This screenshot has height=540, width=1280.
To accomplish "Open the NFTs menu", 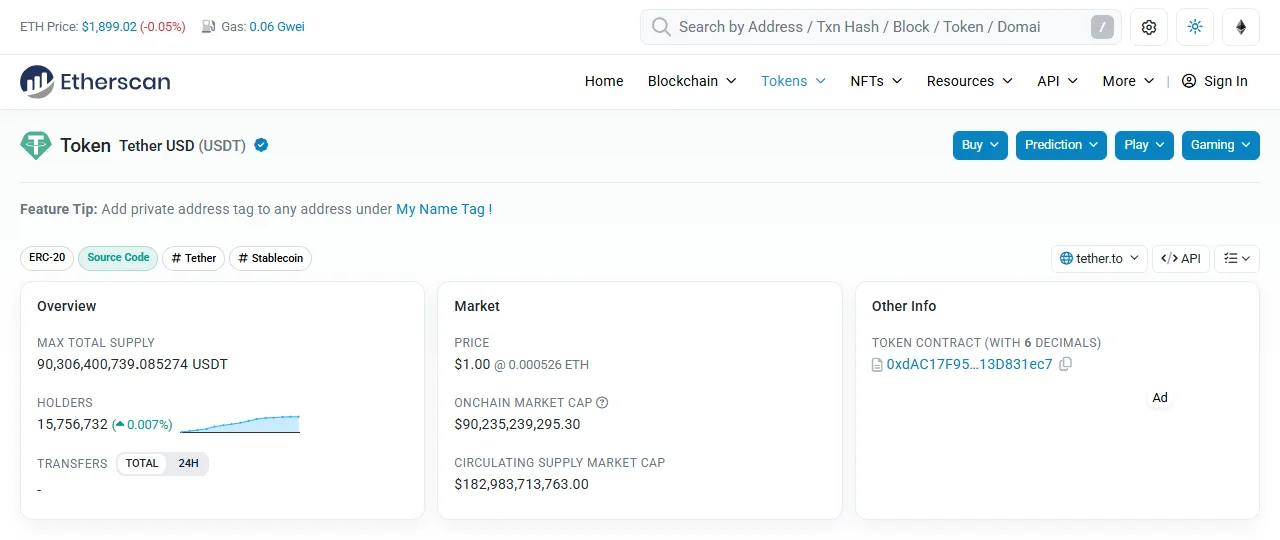I will pyautogui.click(x=876, y=81).
